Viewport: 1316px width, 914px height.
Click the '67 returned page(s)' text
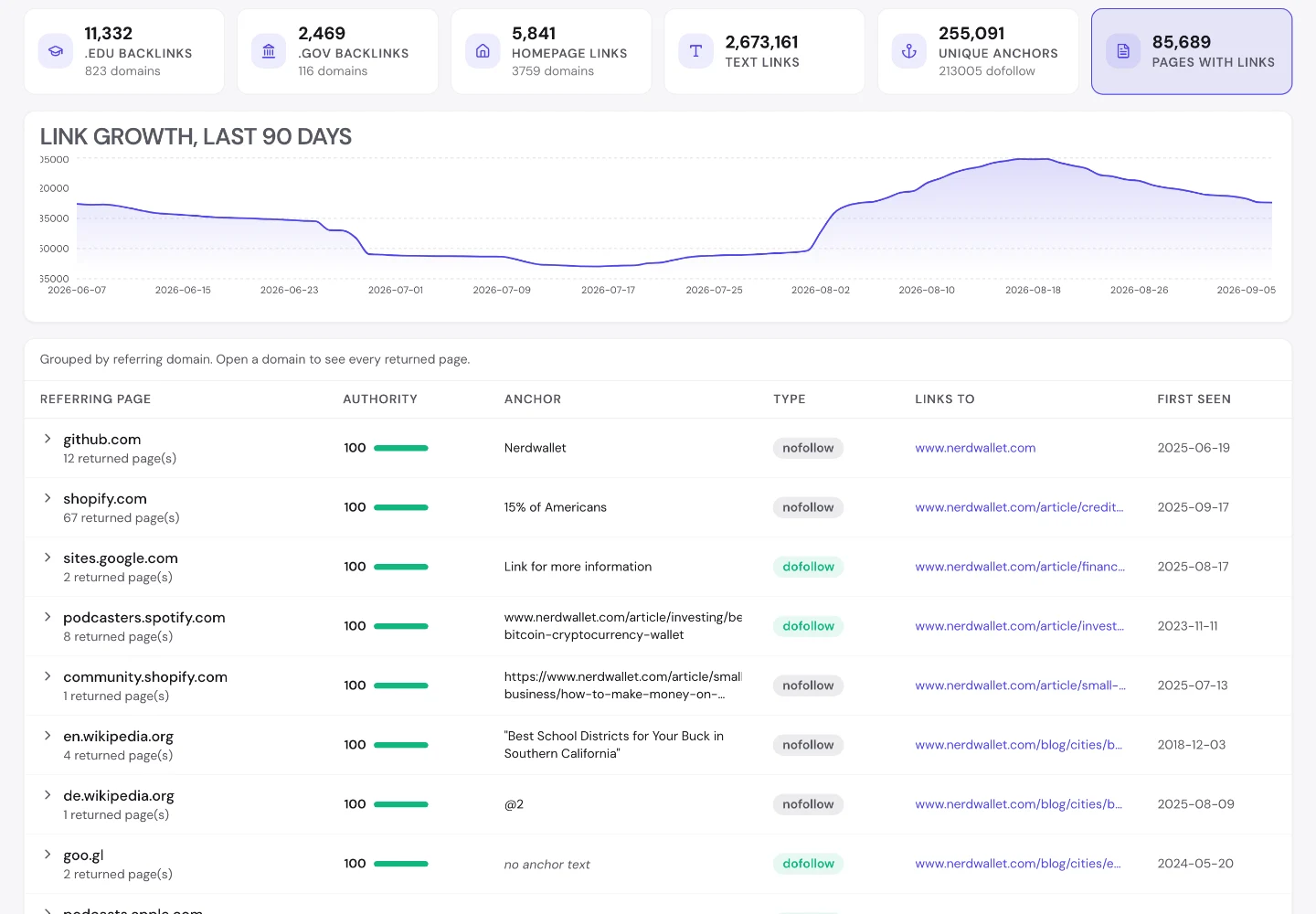(122, 518)
